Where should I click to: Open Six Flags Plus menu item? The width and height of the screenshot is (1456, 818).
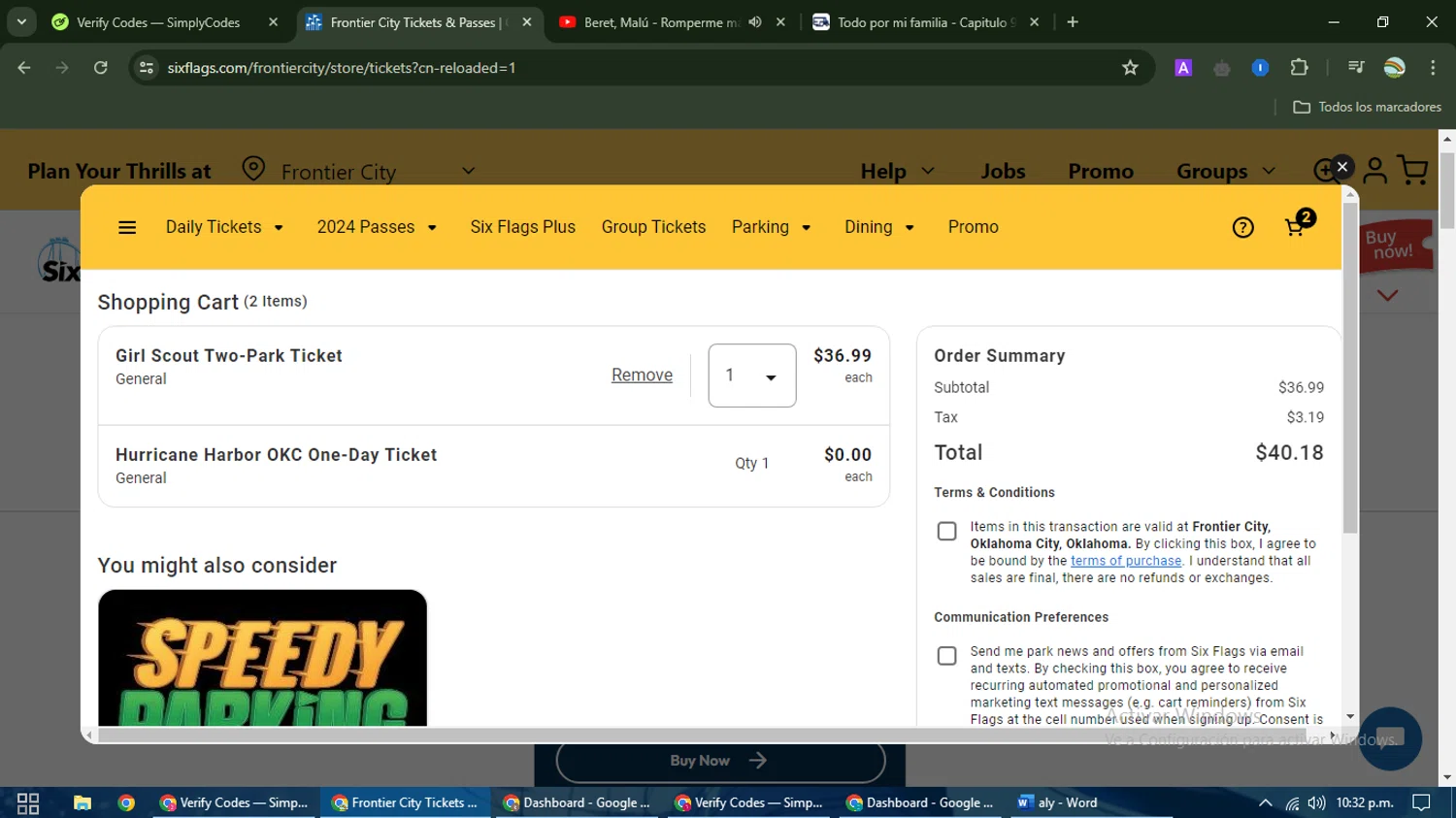(522, 227)
